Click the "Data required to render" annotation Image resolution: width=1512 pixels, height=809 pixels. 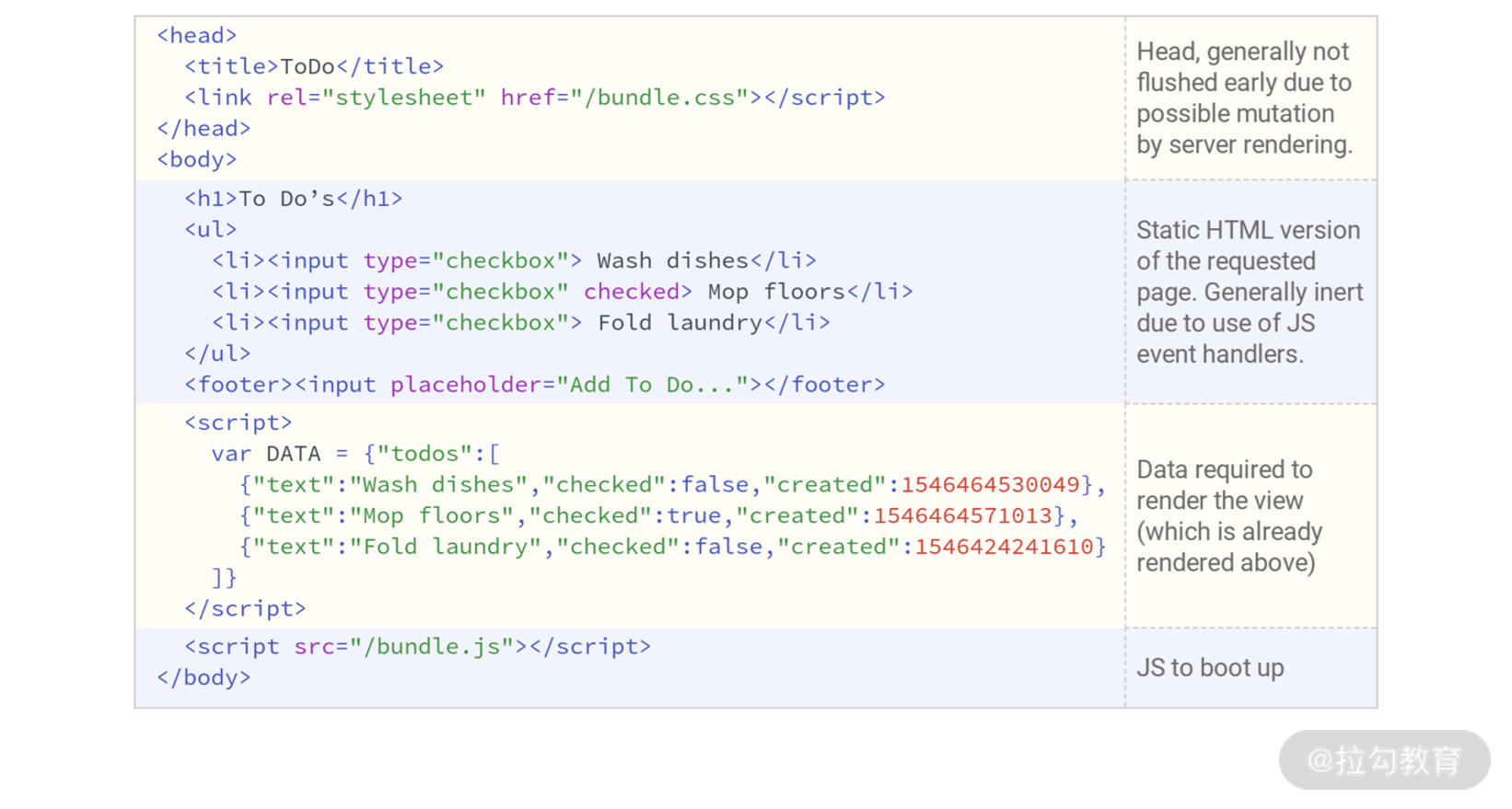1228,515
